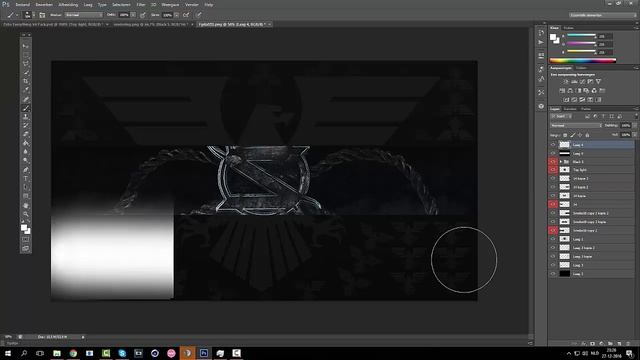Screen dimensions: 640x360
Task: Change screen mode from toolbox bottom icon
Action: [26, 248]
